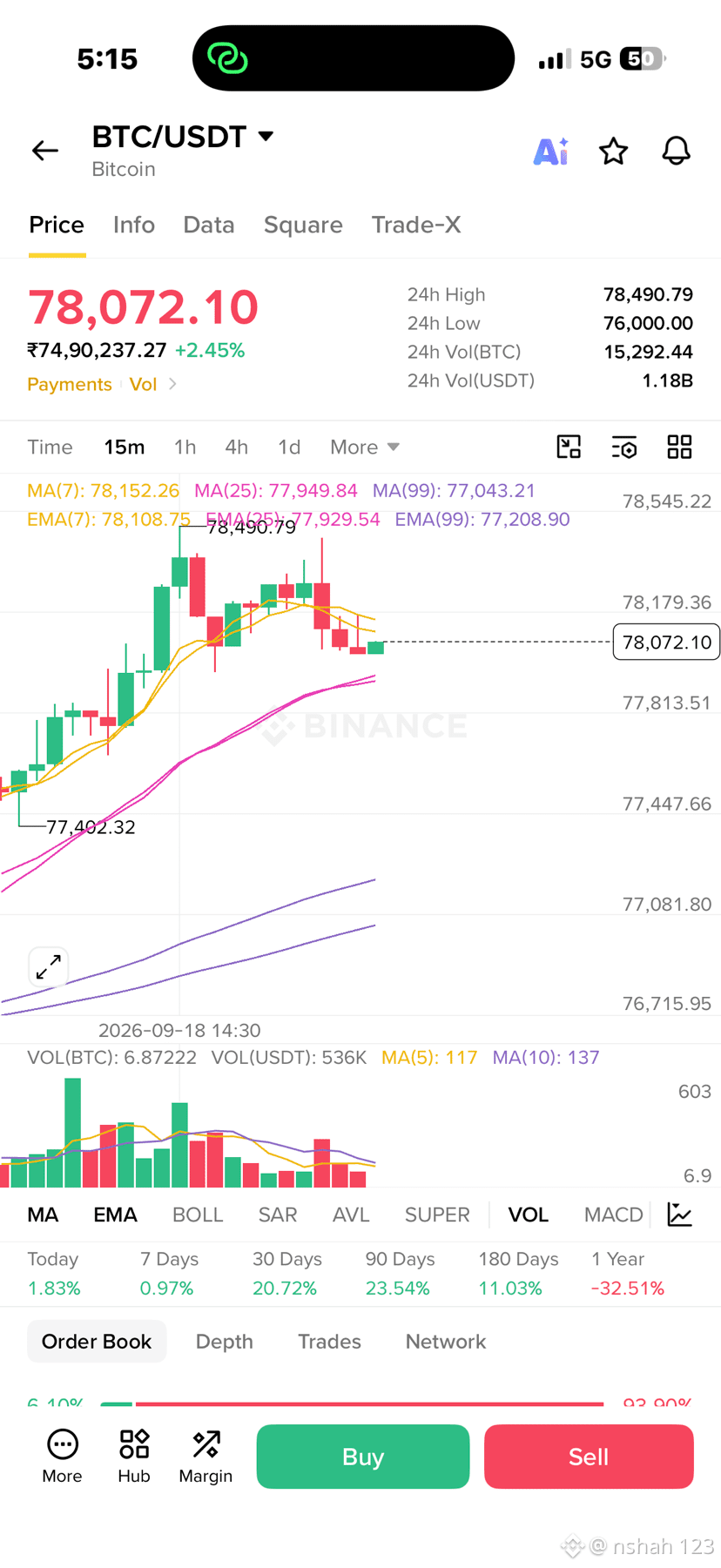Tap the green Buy button
Screen dimensions: 721x1568
point(363,1457)
